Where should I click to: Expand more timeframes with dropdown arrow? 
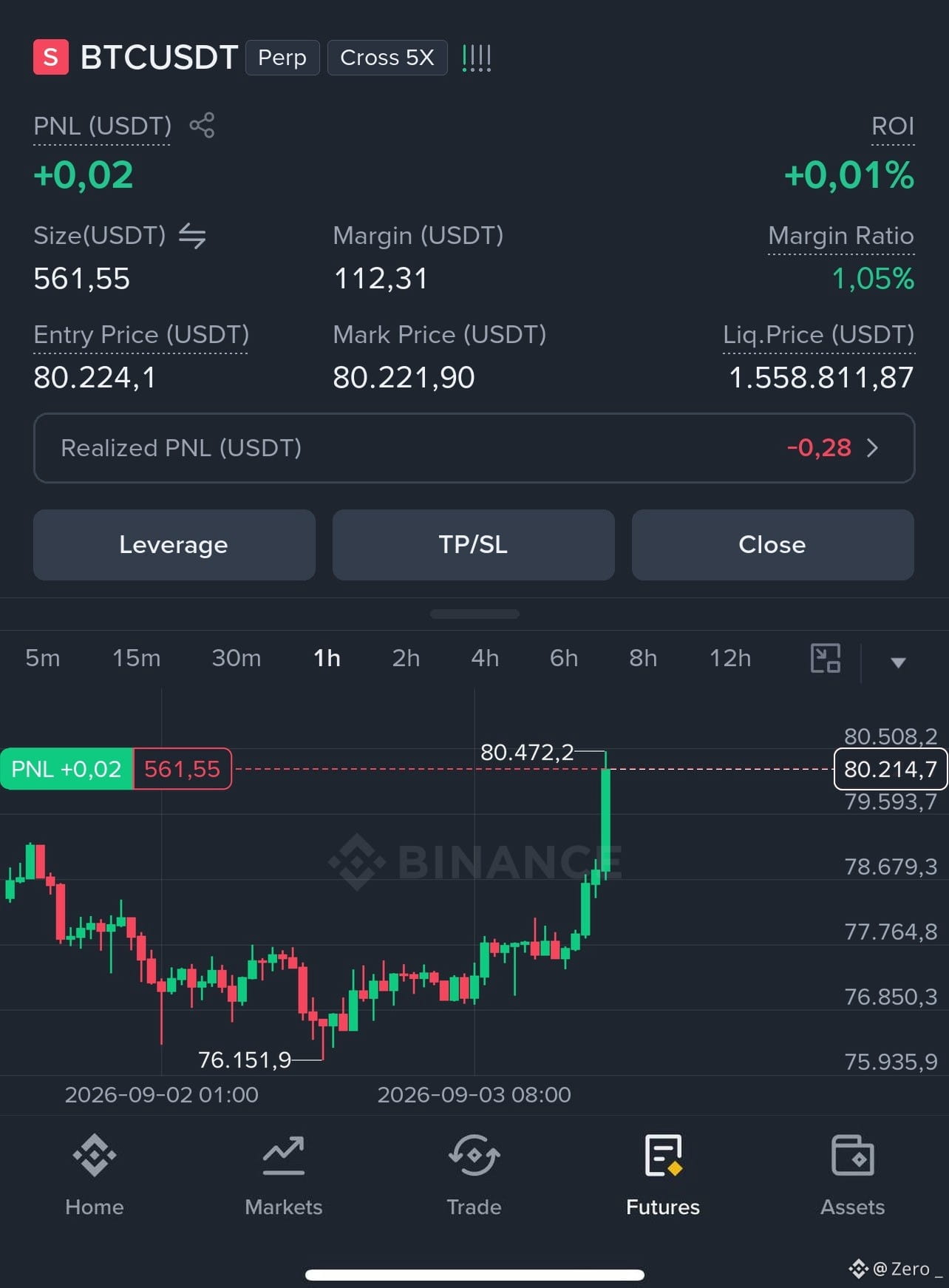[x=898, y=662]
